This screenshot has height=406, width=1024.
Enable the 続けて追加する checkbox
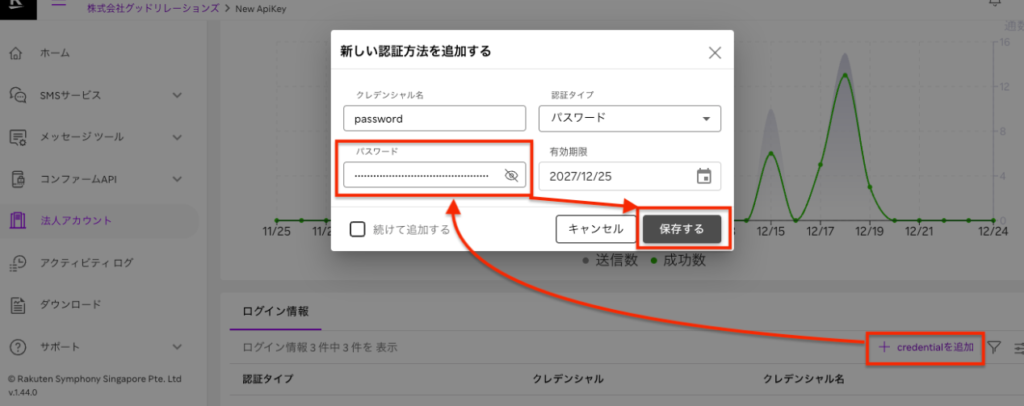click(x=357, y=229)
